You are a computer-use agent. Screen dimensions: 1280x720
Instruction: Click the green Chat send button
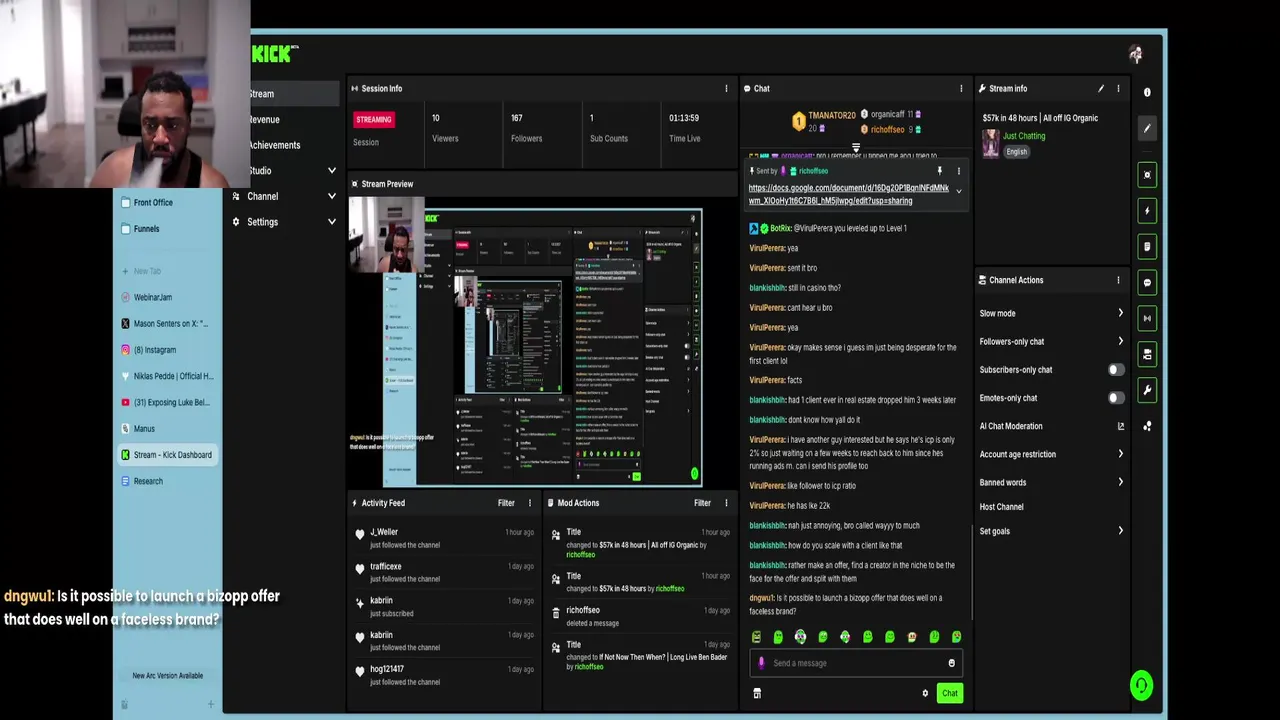(949, 693)
